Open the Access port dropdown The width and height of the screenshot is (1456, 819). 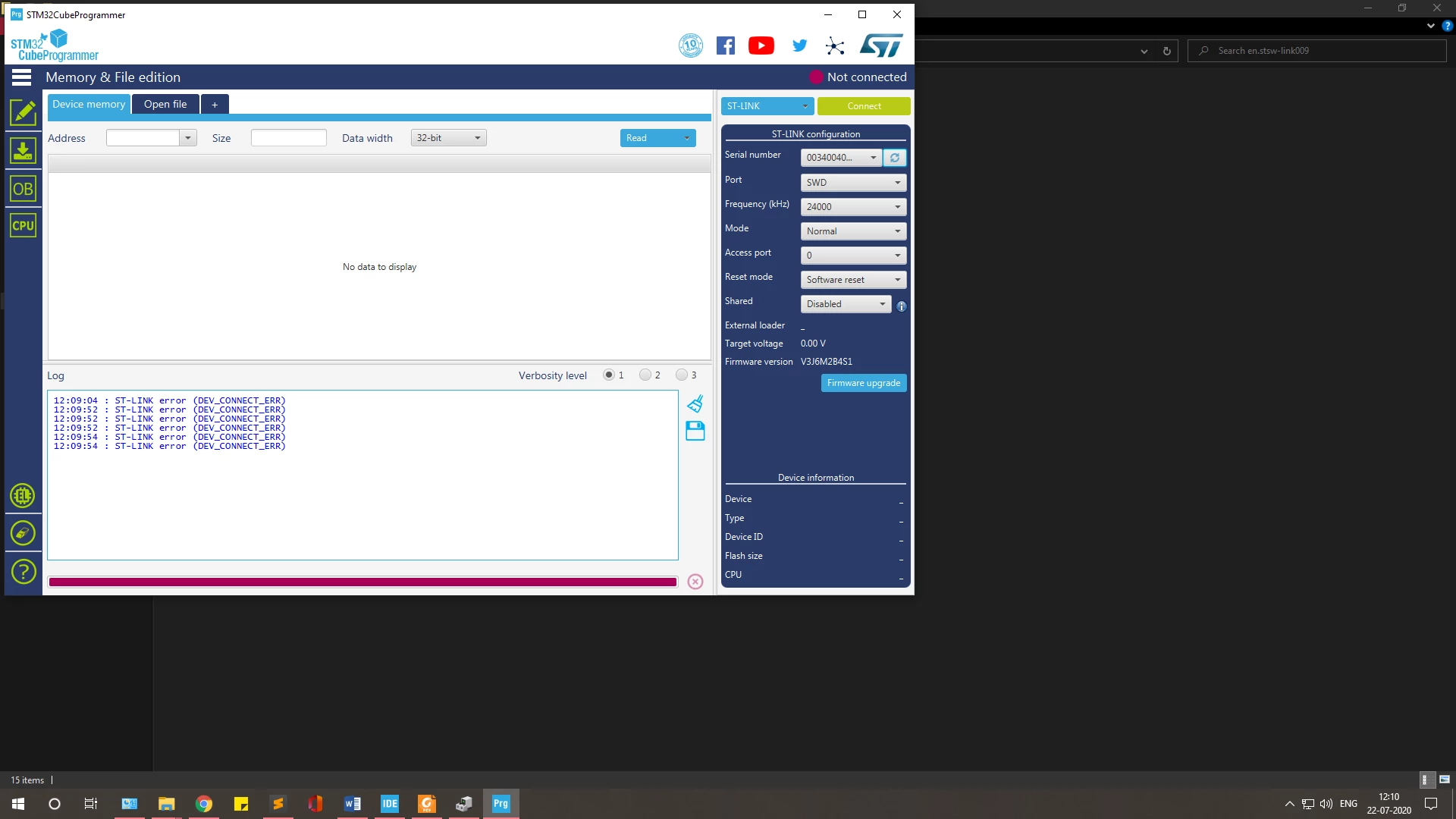point(853,256)
